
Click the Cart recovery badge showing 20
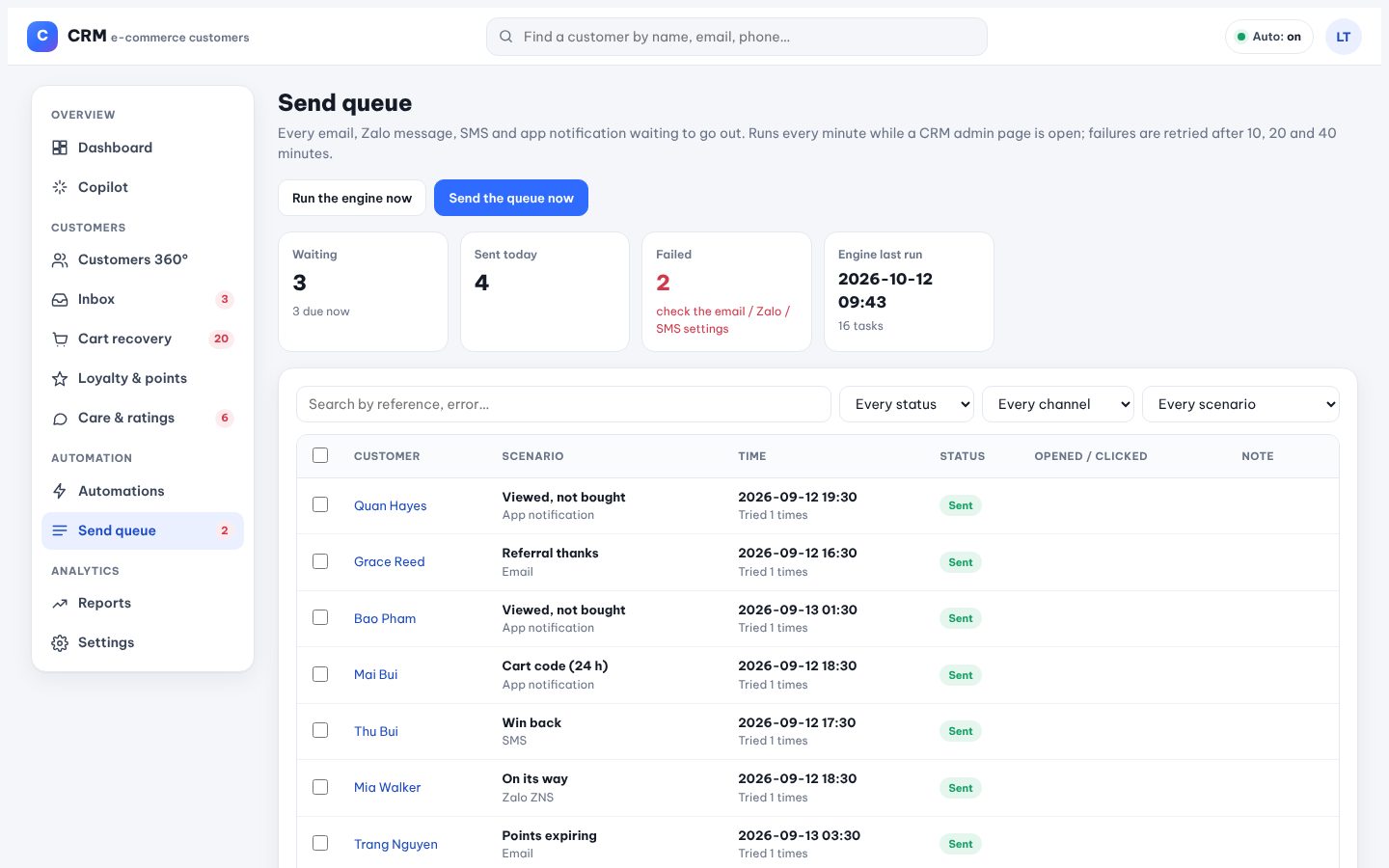[x=221, y=339]
